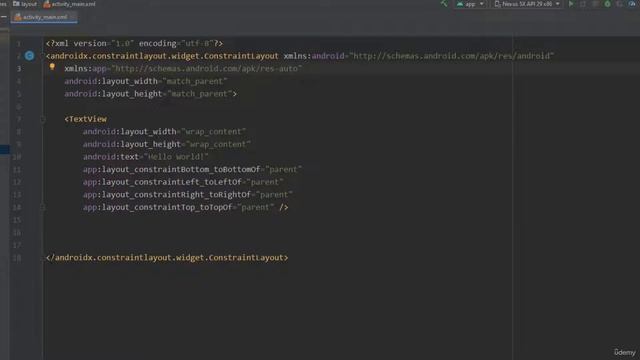Collapse the TextView tag fold marker

[x=42, y=119]
